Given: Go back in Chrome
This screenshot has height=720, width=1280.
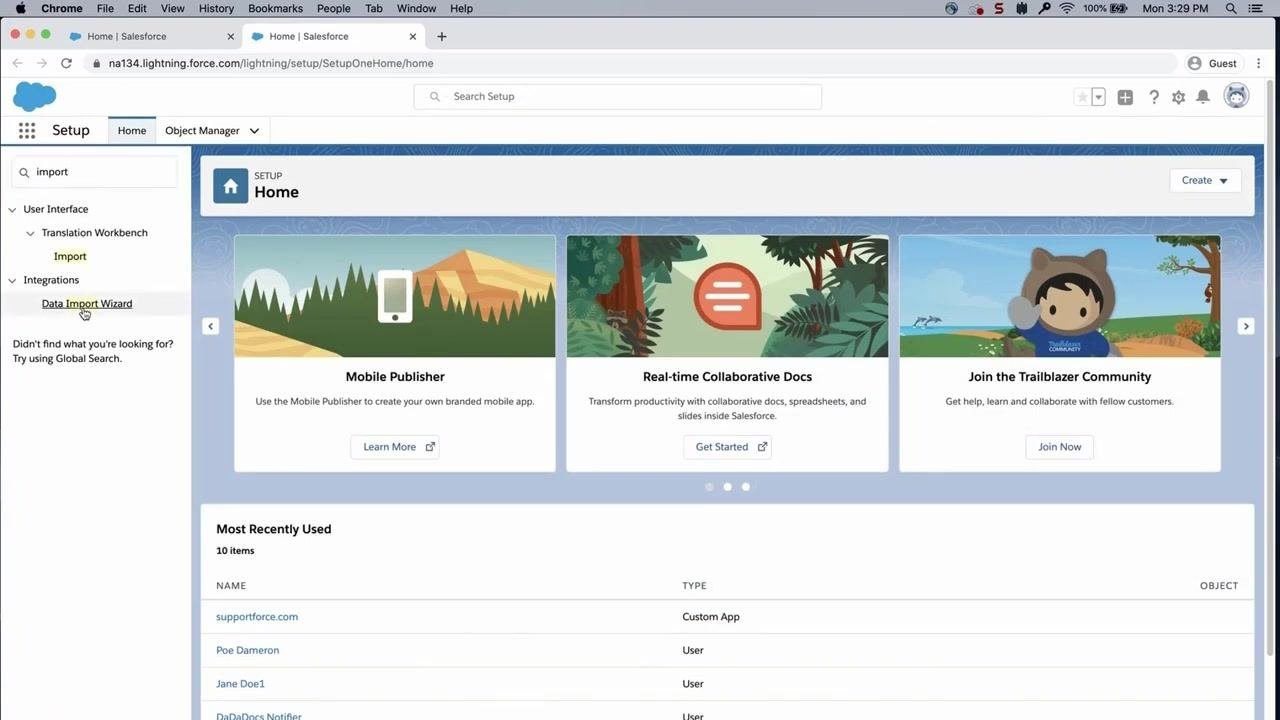Looking at the screenshot, I should pyautogui.click(x=17, y=63).
